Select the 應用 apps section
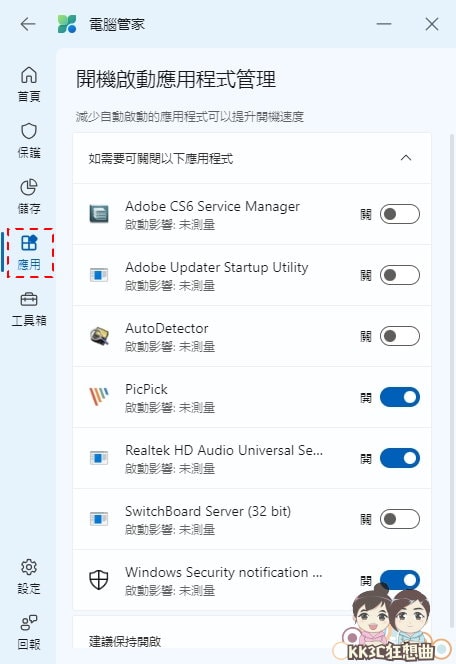Image resolution: width=456 pixels, height=664 pixels. pos(30,252)
